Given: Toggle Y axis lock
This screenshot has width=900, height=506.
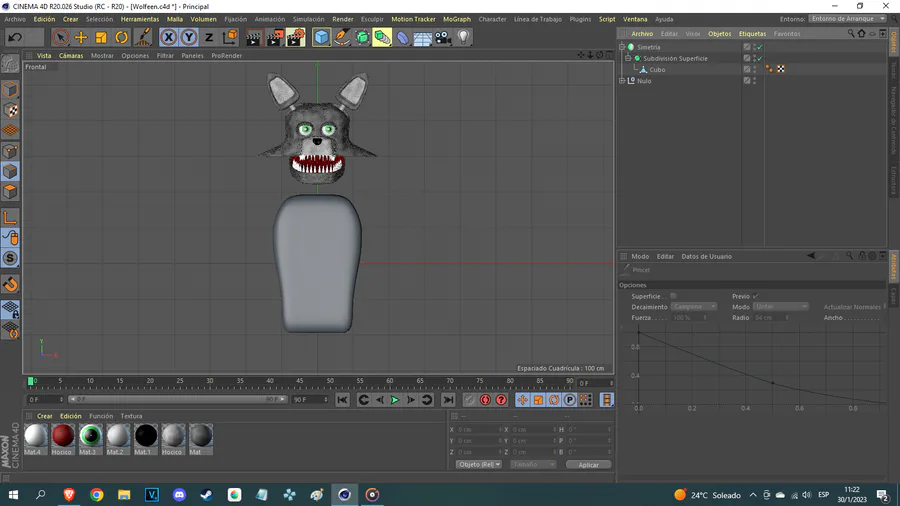Looking at the screenshot, I should (188, 37).
